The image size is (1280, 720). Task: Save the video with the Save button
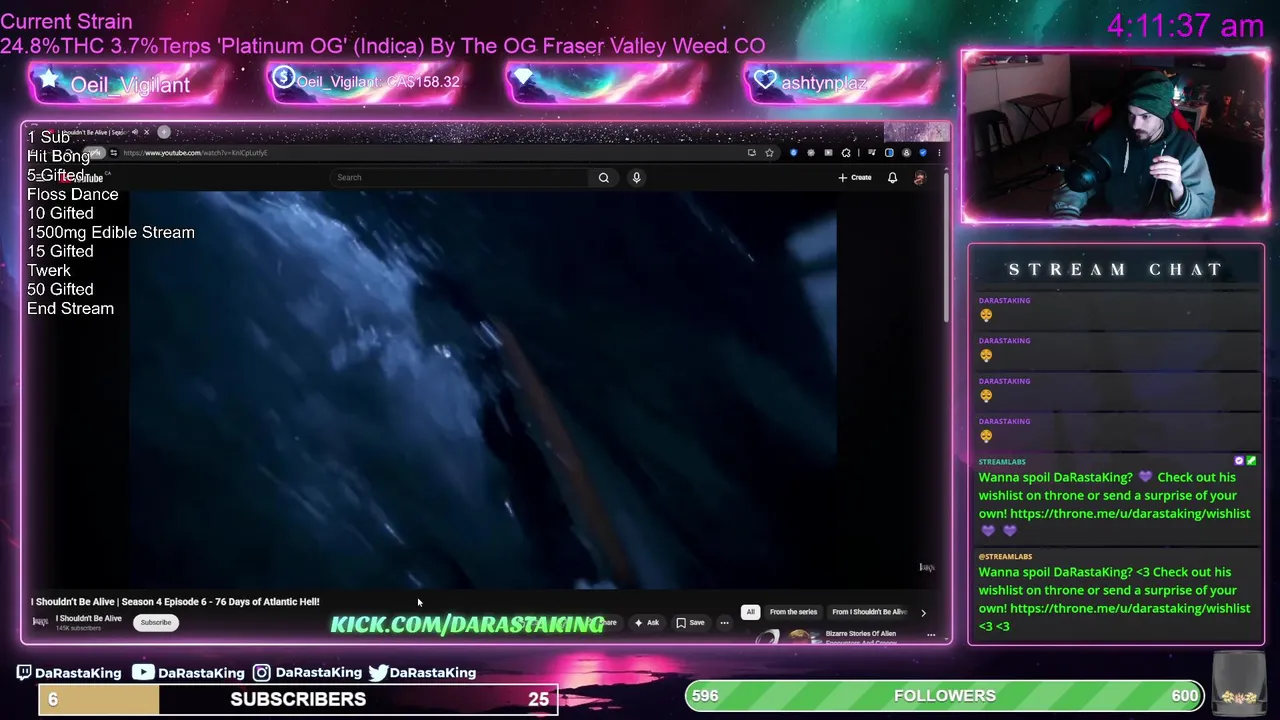tap(690, 622)
